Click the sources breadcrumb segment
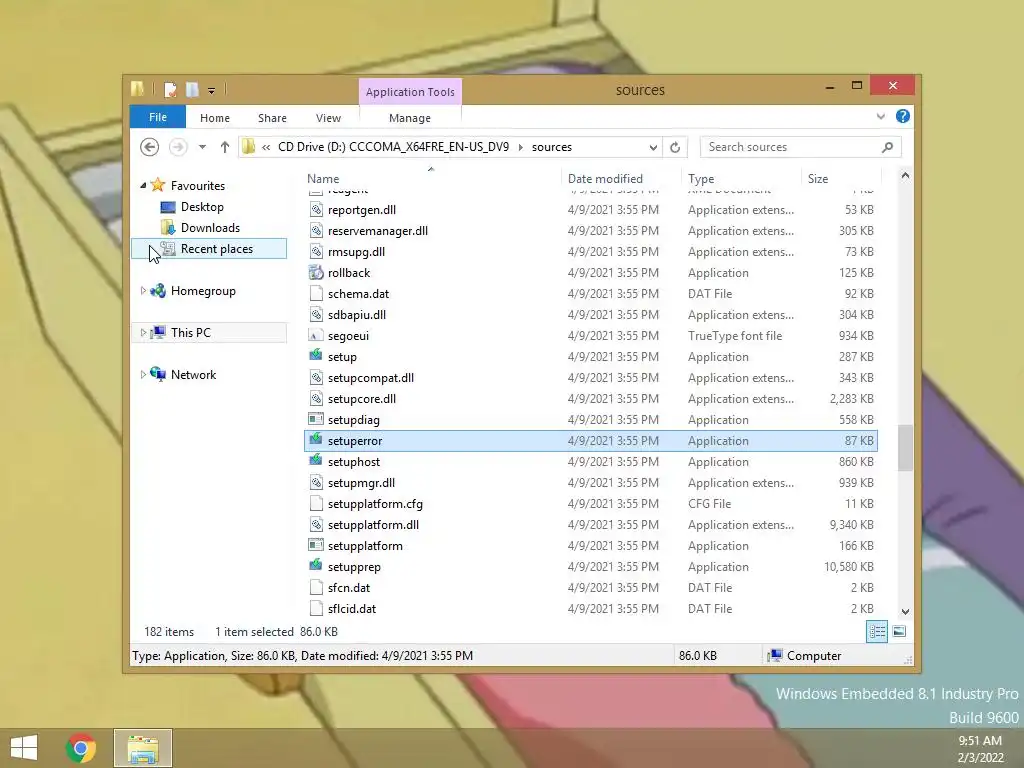 [x=552, y=147]
